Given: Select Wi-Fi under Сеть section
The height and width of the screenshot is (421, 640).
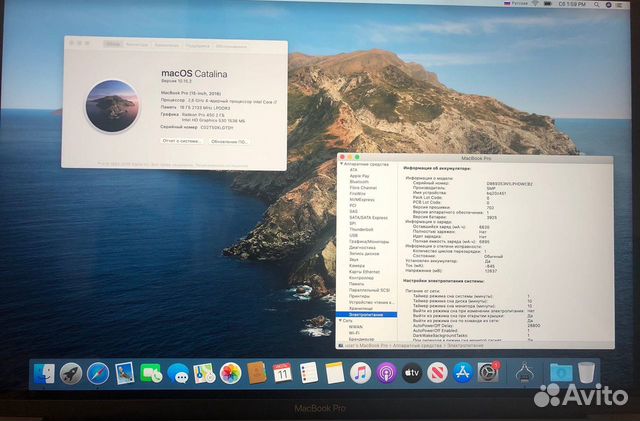Looking at the screenshot, I should [x=354, y=333].
